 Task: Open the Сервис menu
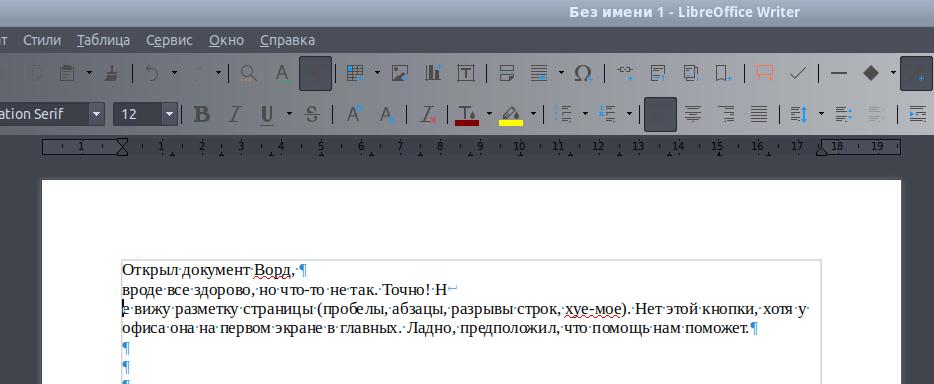[x=170, y=40]
